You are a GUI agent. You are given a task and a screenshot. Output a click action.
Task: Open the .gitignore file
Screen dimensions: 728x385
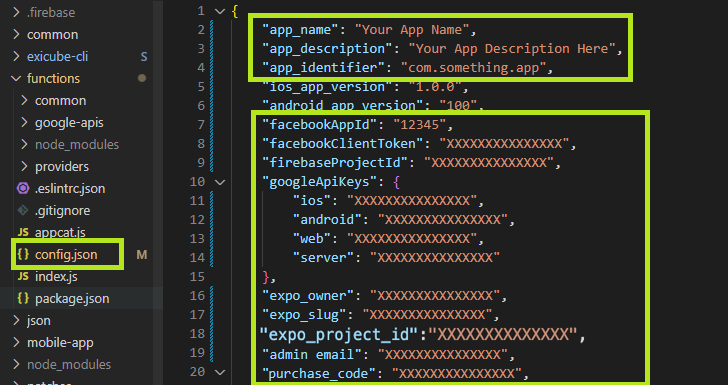pyautogui.click(x=63, y=210)
